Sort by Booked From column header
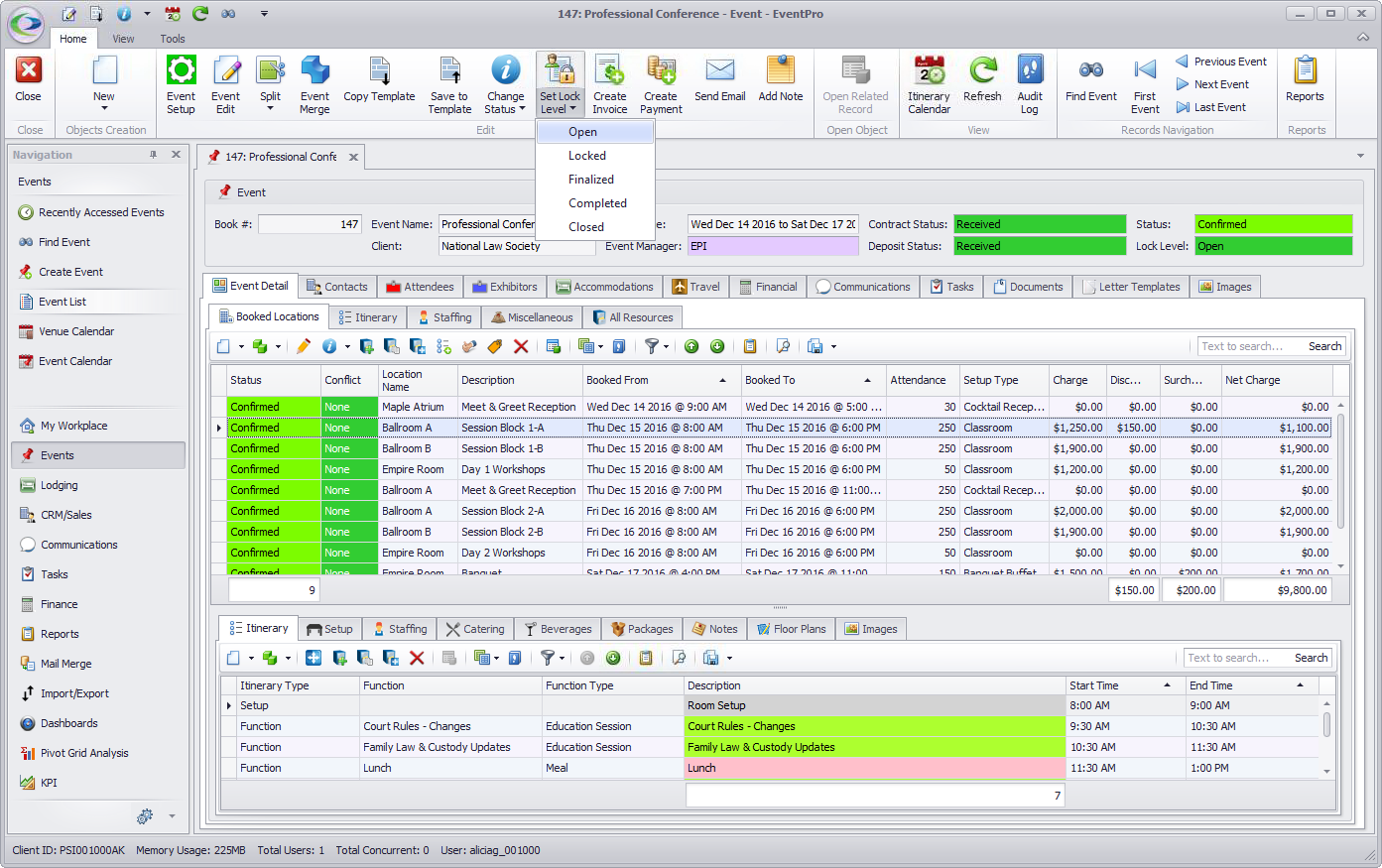 coord(662,380)
